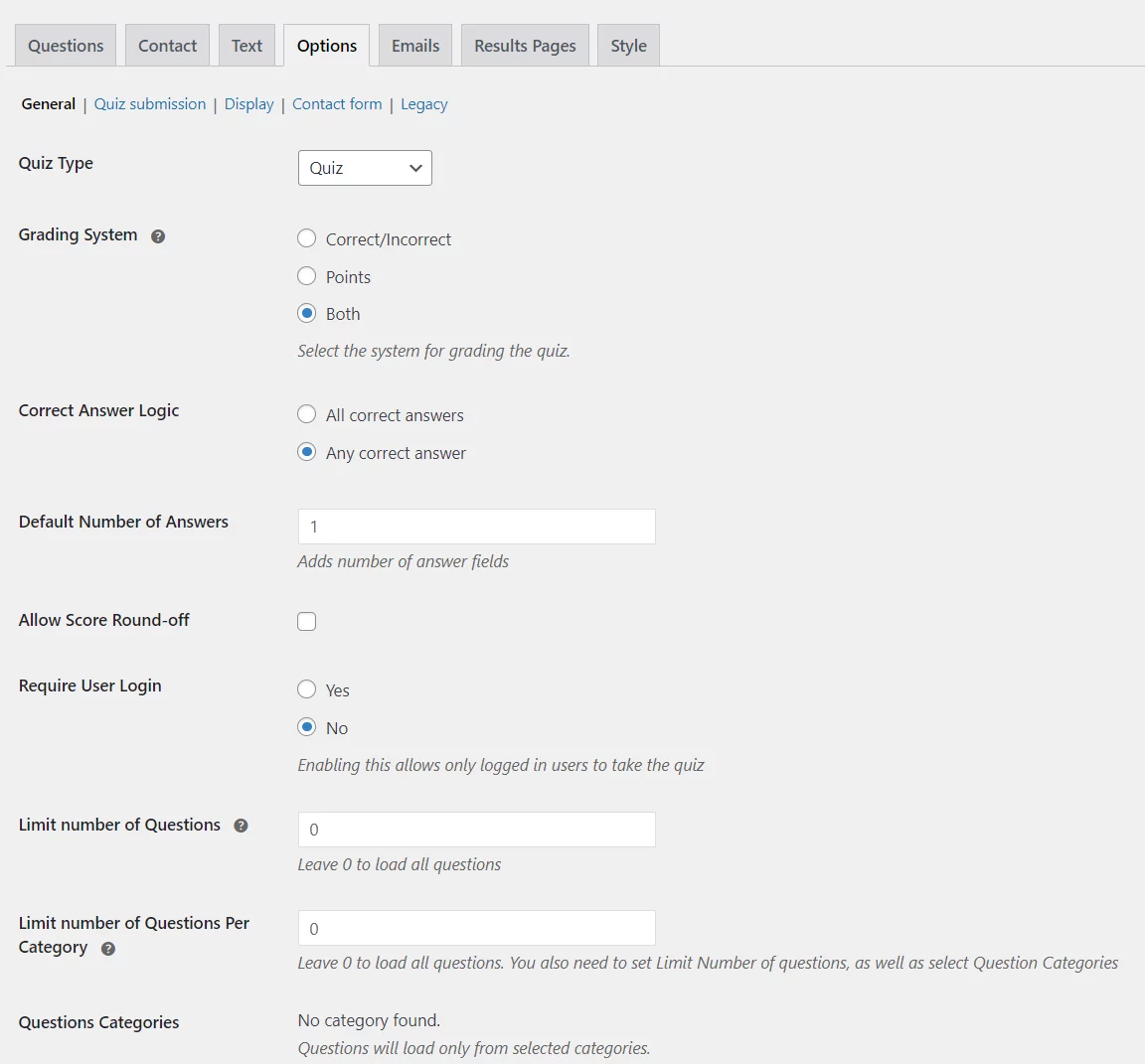Focus the Default Number of Answers field
The width and height of the screenshot is (1145, 1064).
pyautogui.click(x=477, y=527)
